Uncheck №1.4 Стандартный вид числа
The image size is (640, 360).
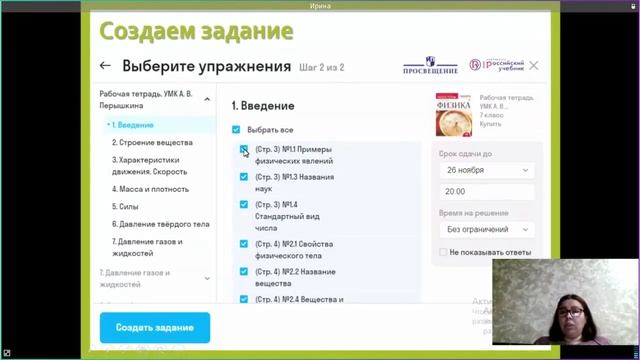coord(244,204)
